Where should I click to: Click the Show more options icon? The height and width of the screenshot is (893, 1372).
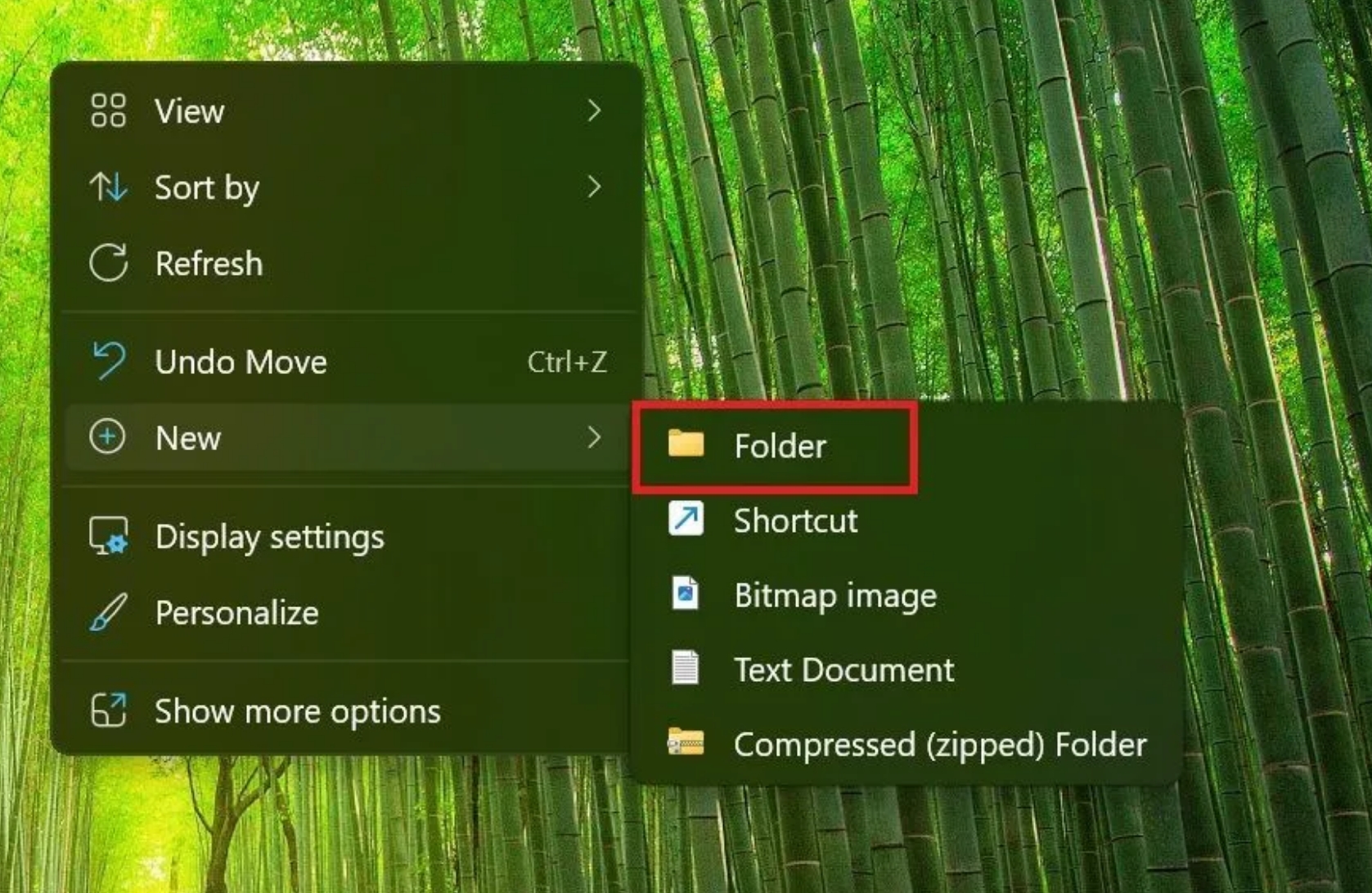click(x=108, y=710)
